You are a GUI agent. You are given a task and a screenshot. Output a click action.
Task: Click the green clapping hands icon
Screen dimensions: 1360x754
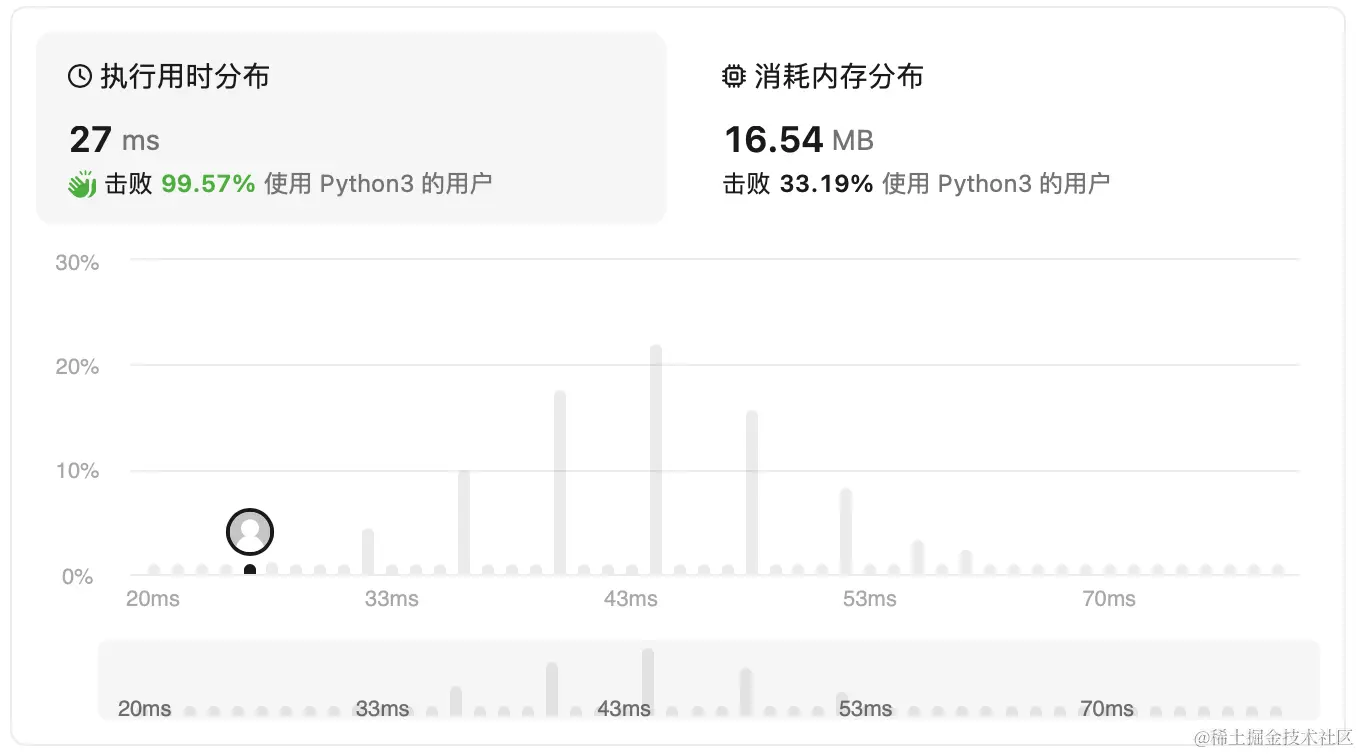click(x=82, y=184)
